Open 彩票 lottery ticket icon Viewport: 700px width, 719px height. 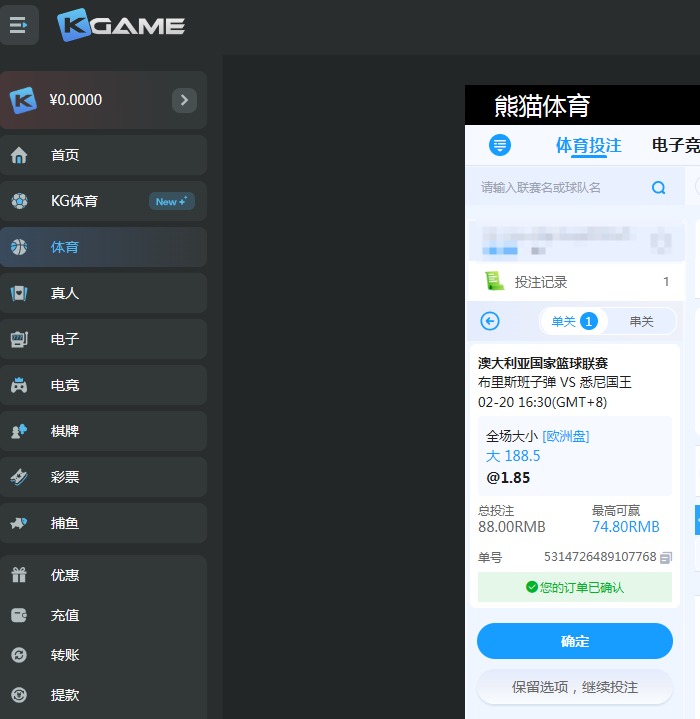point(19,477)
